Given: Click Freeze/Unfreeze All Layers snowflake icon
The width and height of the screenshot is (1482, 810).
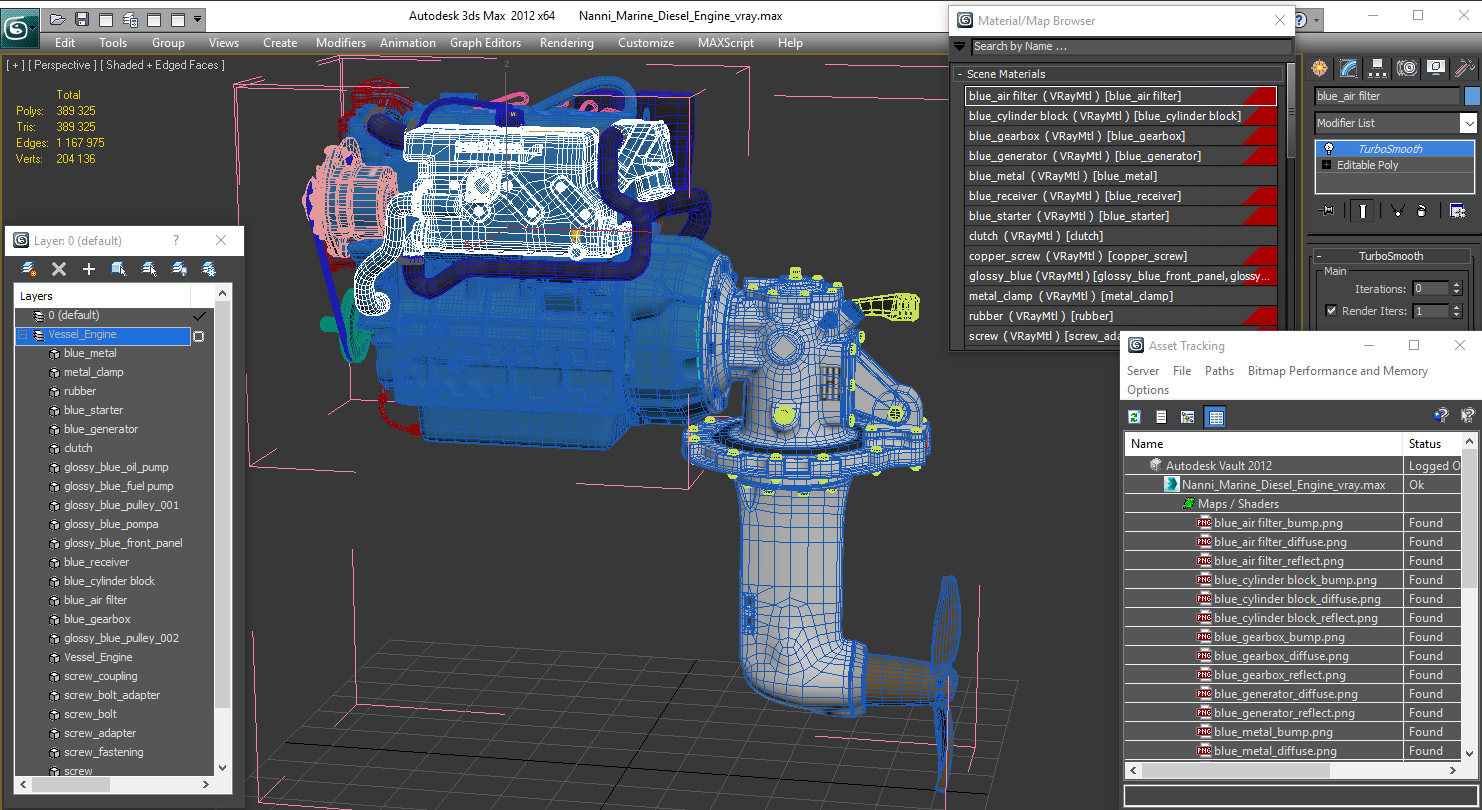Looking at the screenshot, I should click(209, 269).
